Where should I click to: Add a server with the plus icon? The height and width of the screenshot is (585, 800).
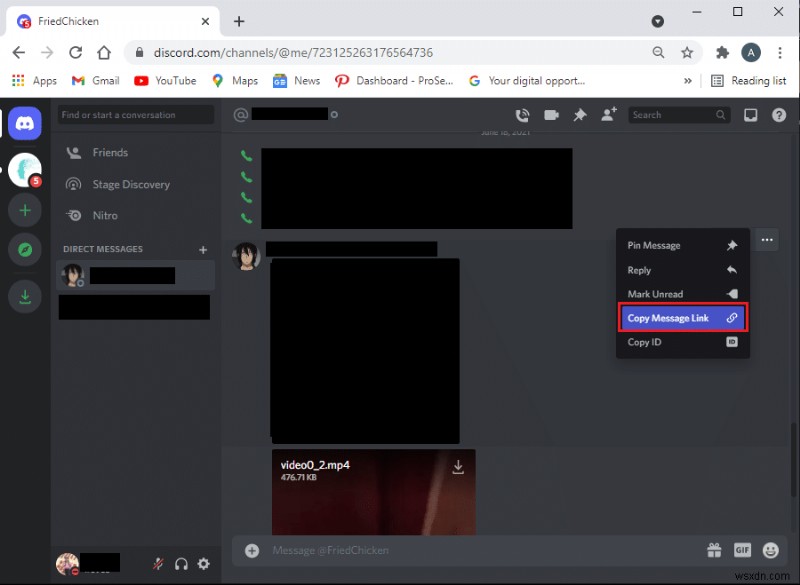[x=24, y=210]
